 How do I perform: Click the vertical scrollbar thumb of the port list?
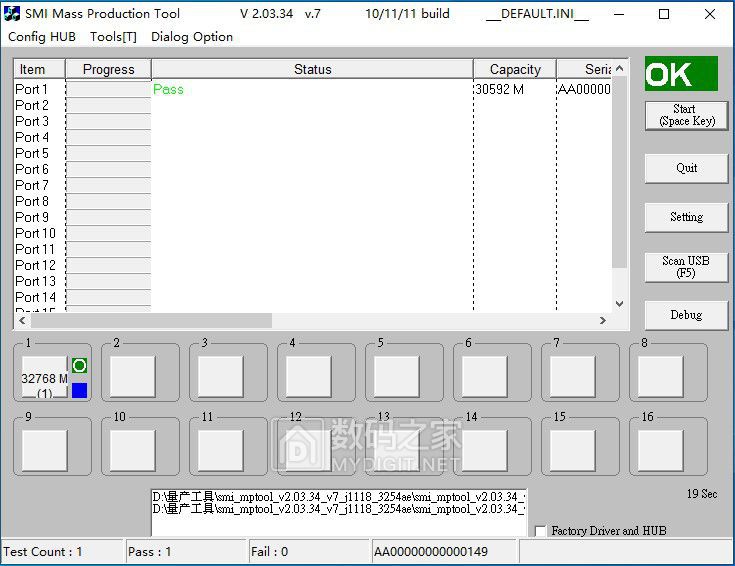(620, 173)
